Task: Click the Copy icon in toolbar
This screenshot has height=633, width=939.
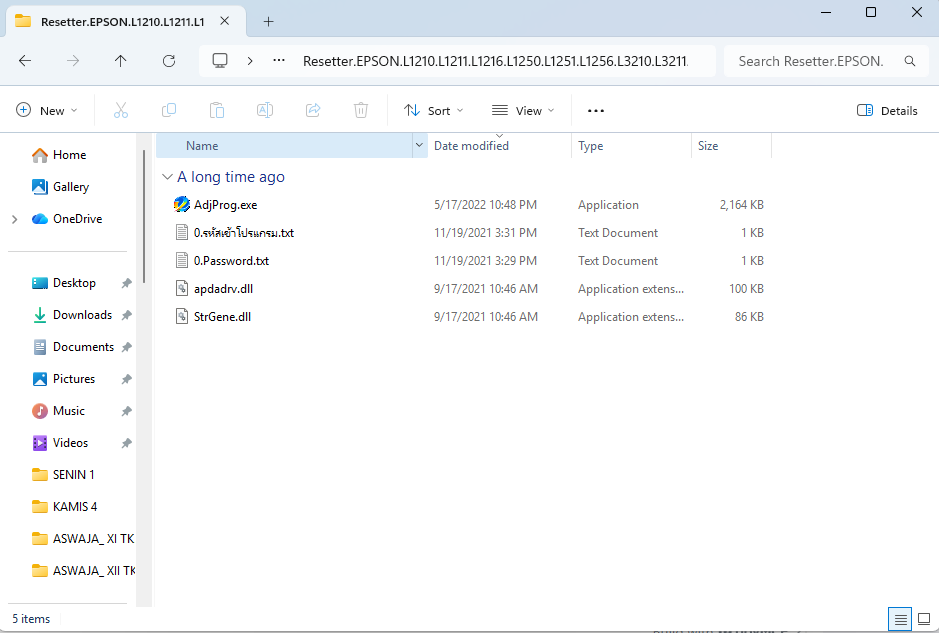Action: pyautogui.click(x=169, y=111)
